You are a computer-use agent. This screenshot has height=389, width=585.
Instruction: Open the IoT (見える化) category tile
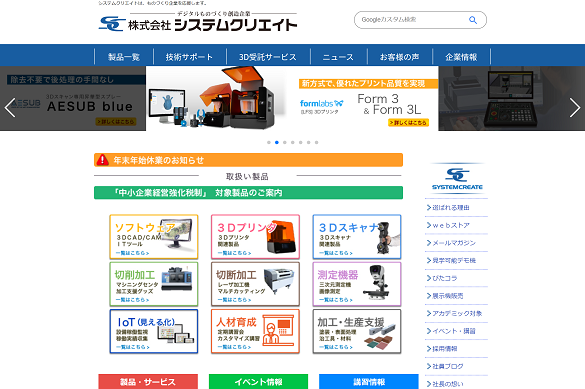pyautogui.click(x=154, y=331)
